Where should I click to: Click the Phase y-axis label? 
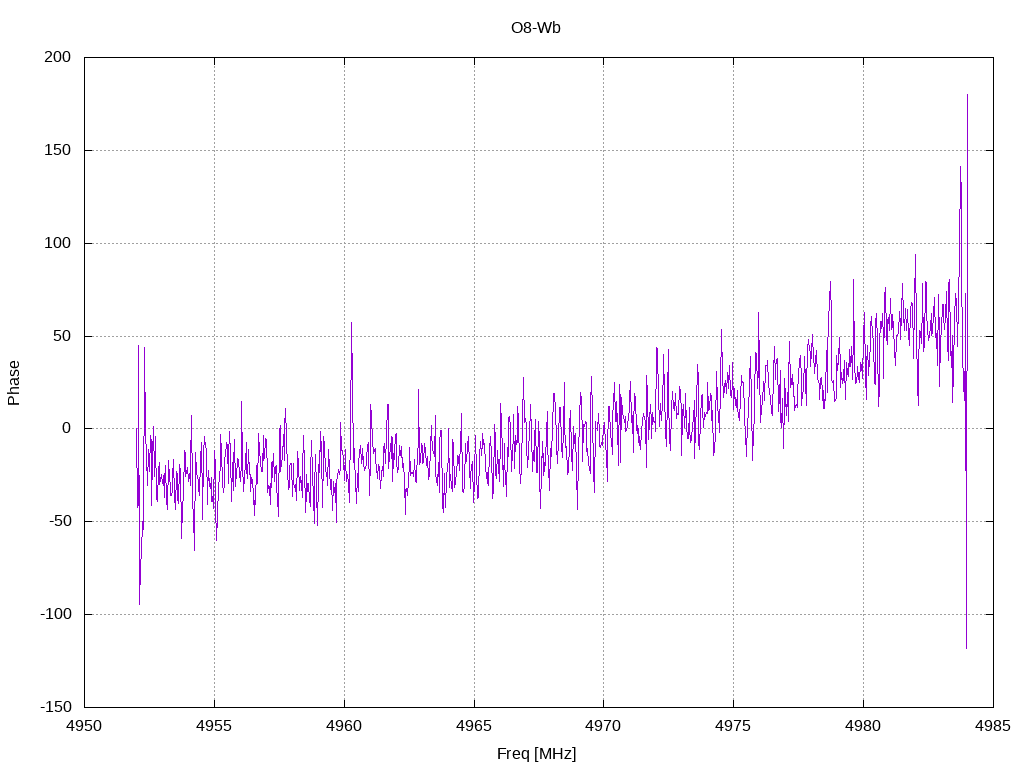click(x=14, y=383)
